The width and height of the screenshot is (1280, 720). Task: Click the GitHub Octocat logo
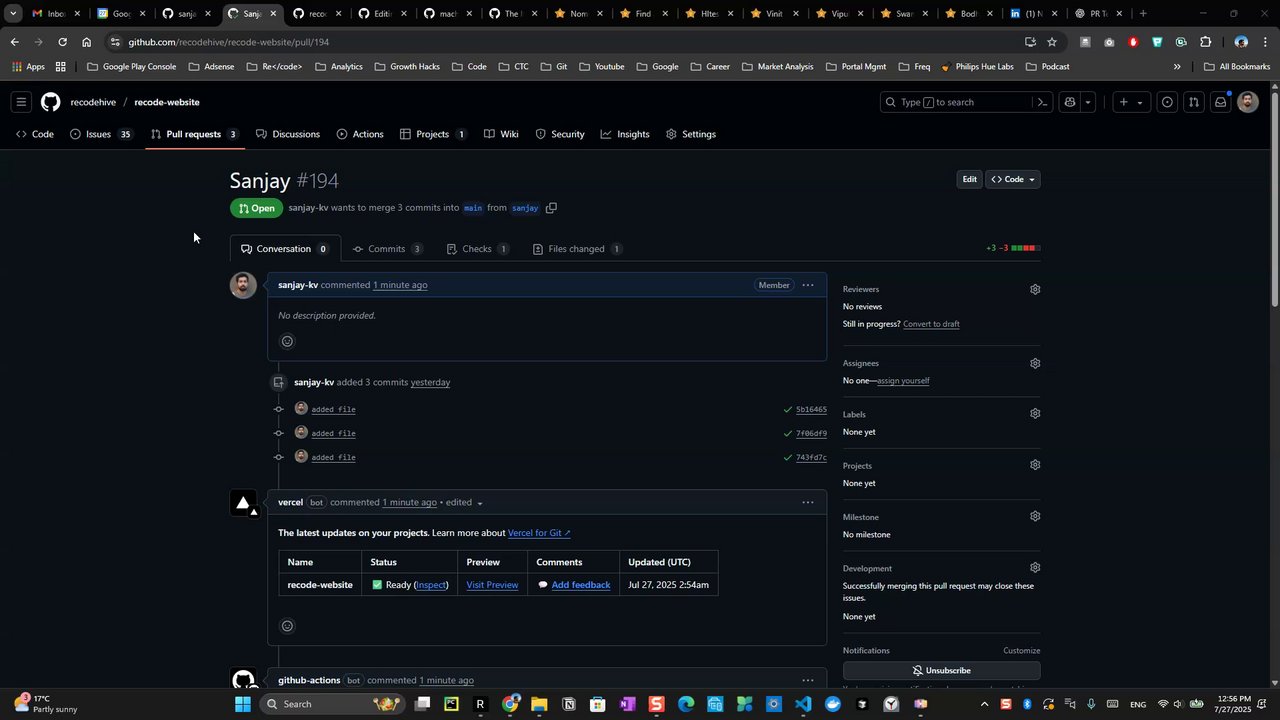pyautogui.click(x=50, y=102)
